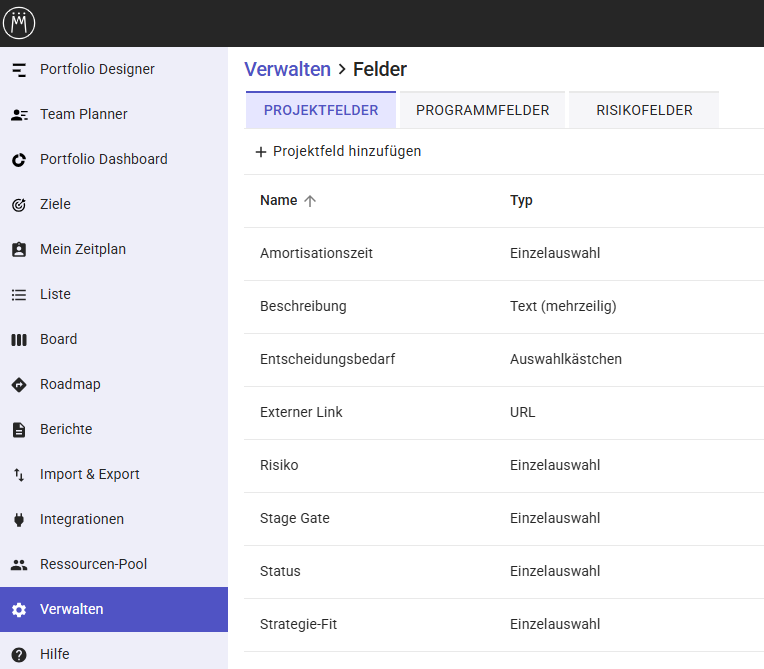Open the Roadmap direction sign icon
Screen dimensions: 764x669
pyautogui.click(x=19, y=385)
